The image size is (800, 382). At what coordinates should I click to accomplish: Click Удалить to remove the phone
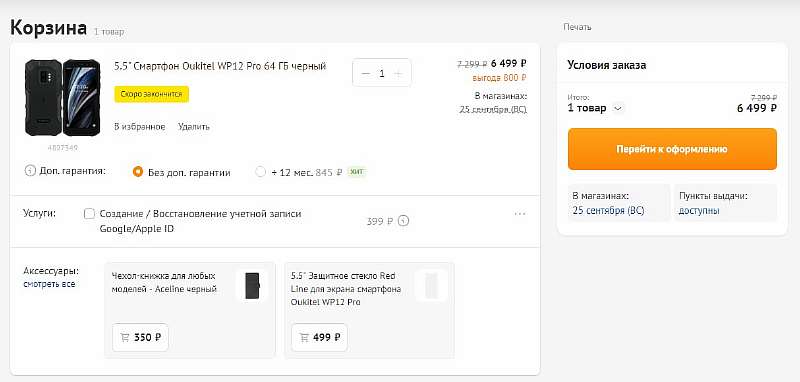(194, 126)
